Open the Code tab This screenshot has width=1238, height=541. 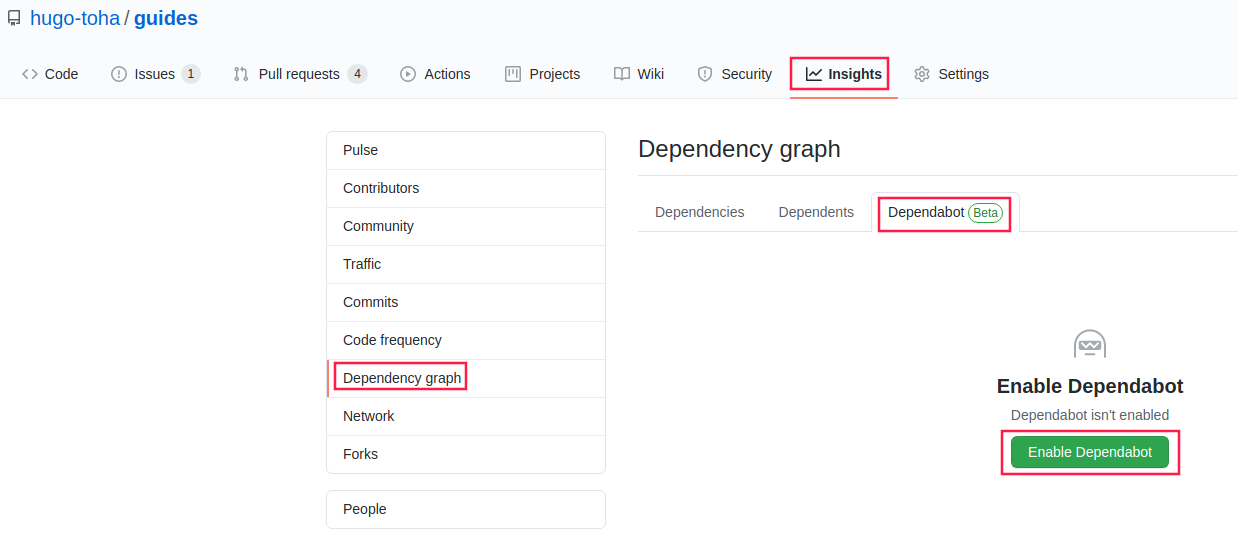click(x=50, y=74)
